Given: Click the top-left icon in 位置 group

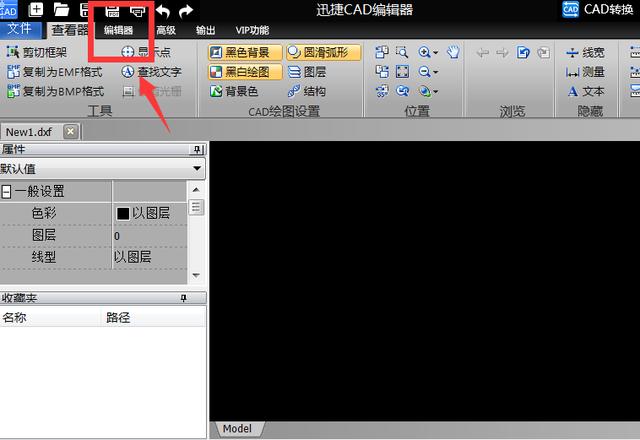Looking at the screenshot, I should (382, 52).
